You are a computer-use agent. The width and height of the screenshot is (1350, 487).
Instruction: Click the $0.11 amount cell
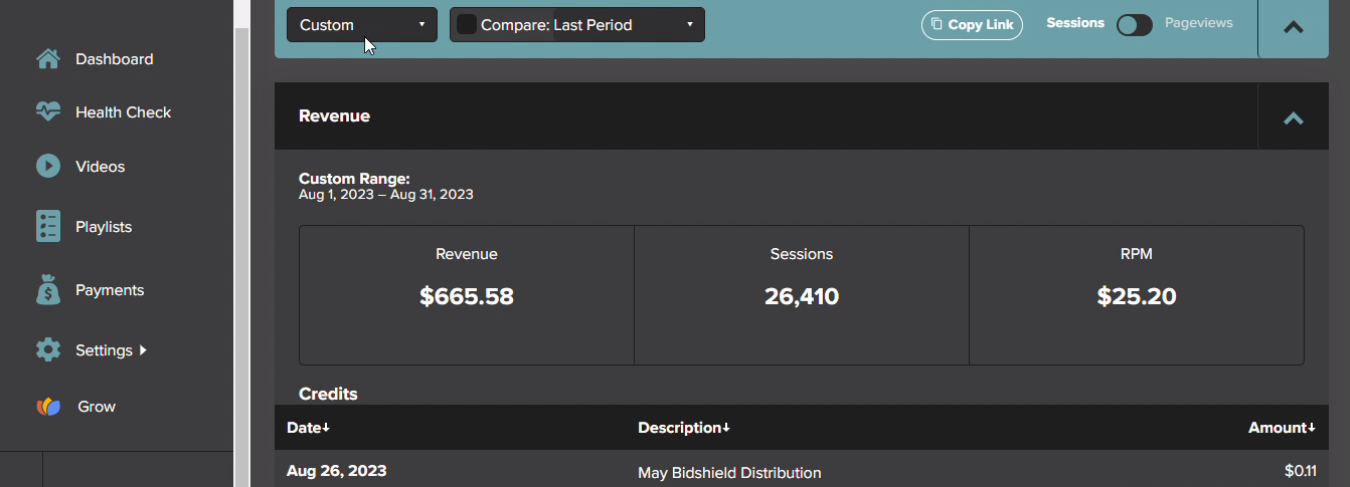click(x=1300, y=470)
